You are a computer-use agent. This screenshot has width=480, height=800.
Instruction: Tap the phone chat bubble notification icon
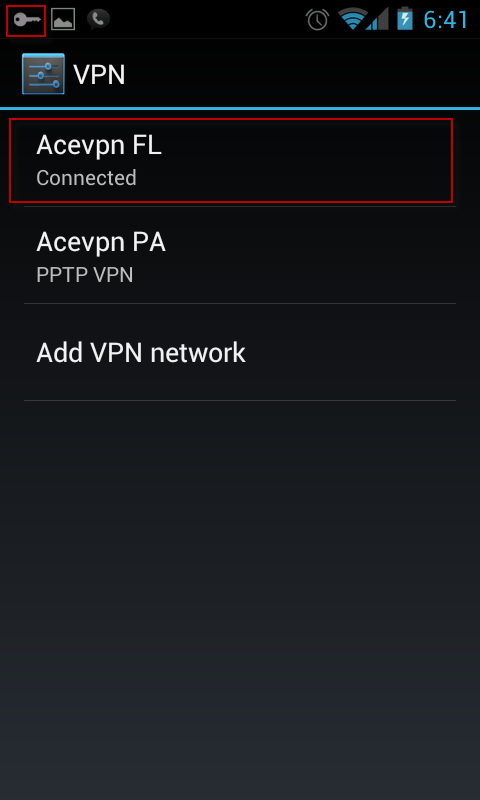click(x=98, y=19)
